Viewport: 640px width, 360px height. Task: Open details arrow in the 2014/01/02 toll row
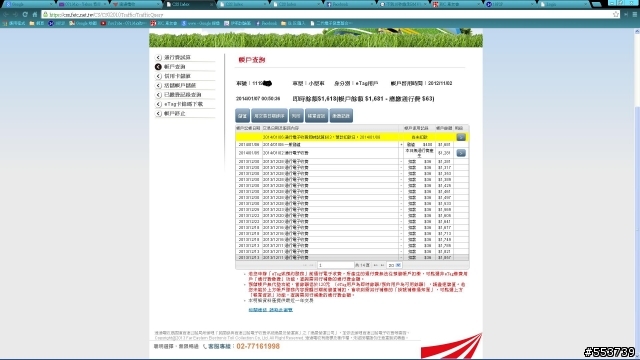click(x=461, y=153)
